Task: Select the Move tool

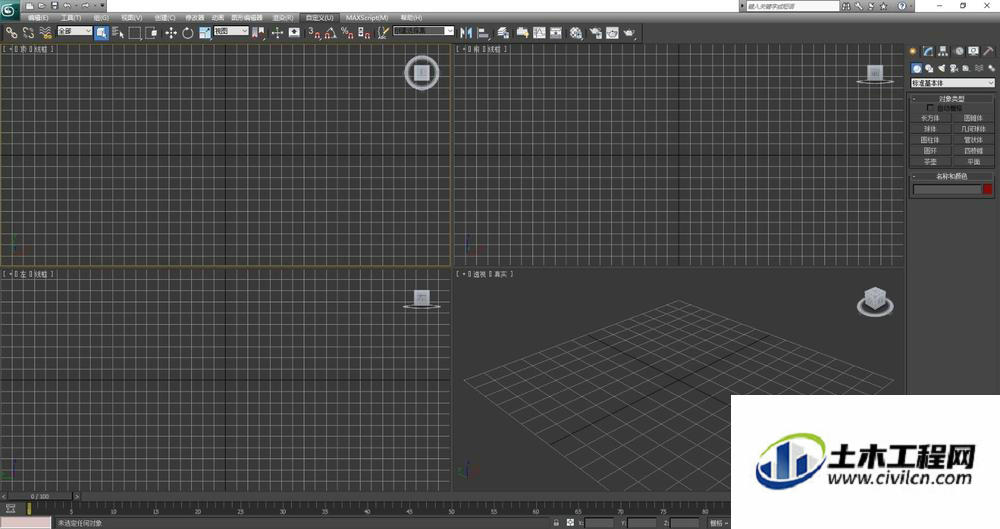Action: [x=171, y=33]
